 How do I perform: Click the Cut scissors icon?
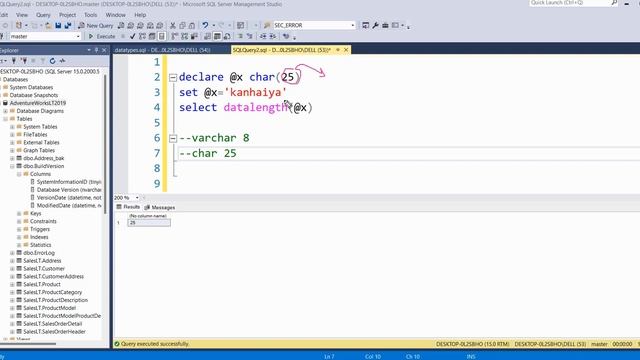coord(173,25)
